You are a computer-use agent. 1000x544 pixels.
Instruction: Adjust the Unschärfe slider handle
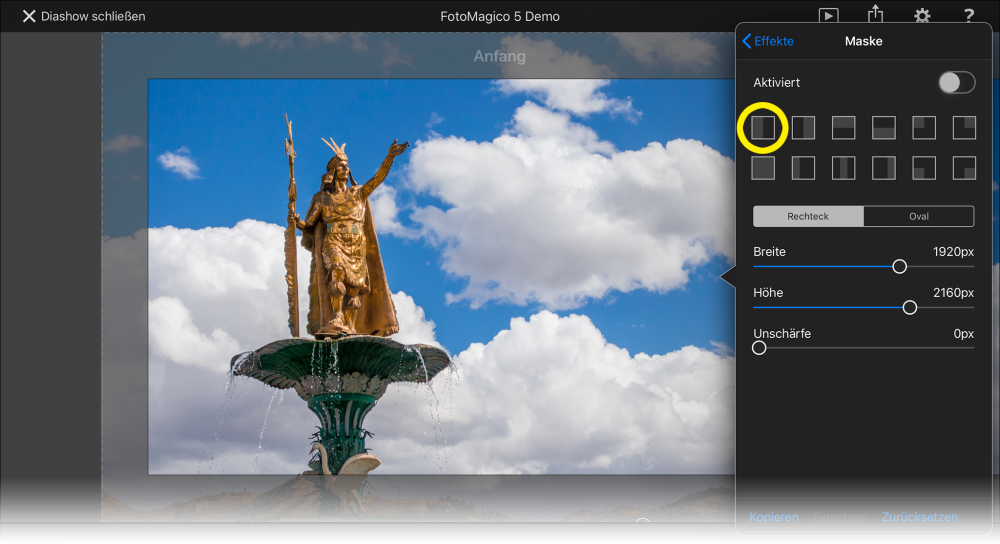759,348
